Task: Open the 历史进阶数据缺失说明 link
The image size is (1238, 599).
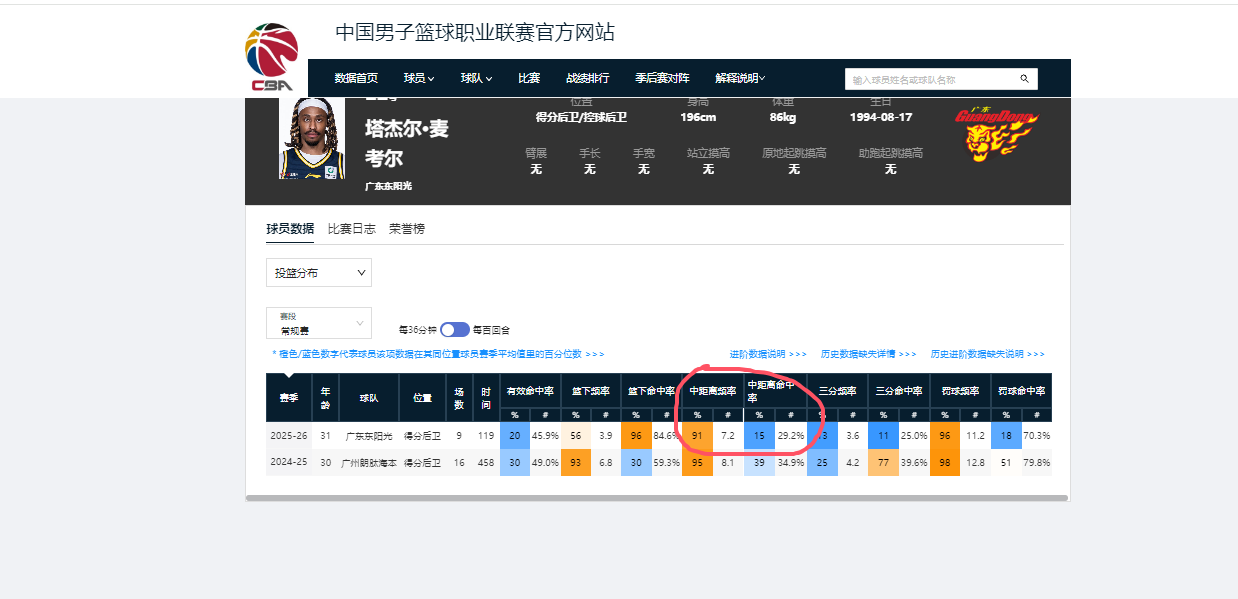Action: point(988,354)
